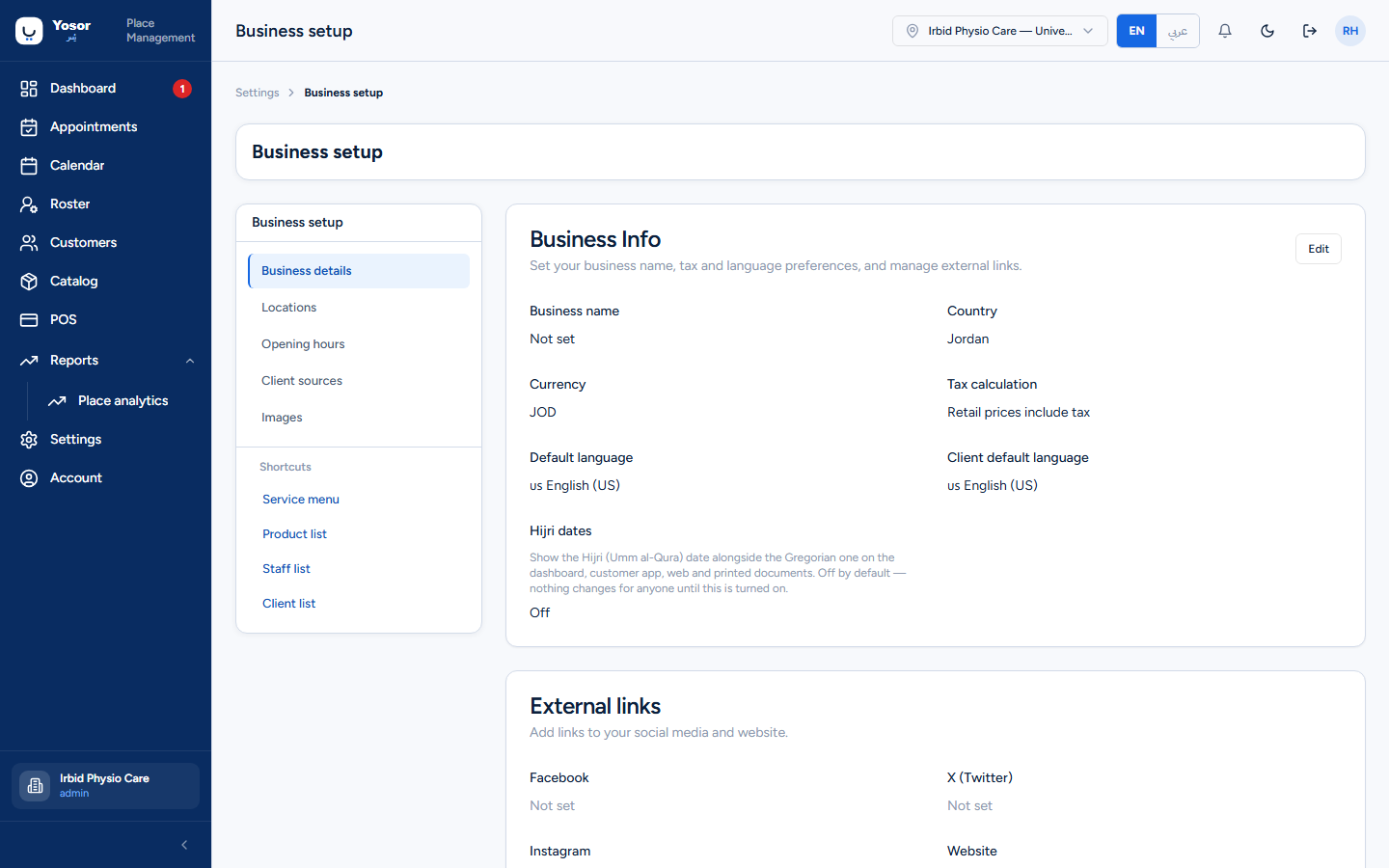Follow the Client list shortcut
1389x868 pixels.
point(288,604)
